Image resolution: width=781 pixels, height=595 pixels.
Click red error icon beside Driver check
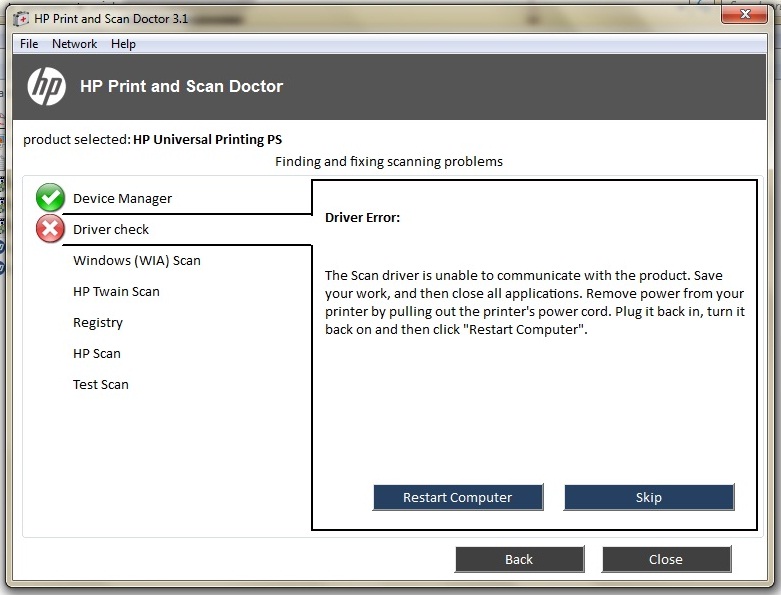pos(50,229)
